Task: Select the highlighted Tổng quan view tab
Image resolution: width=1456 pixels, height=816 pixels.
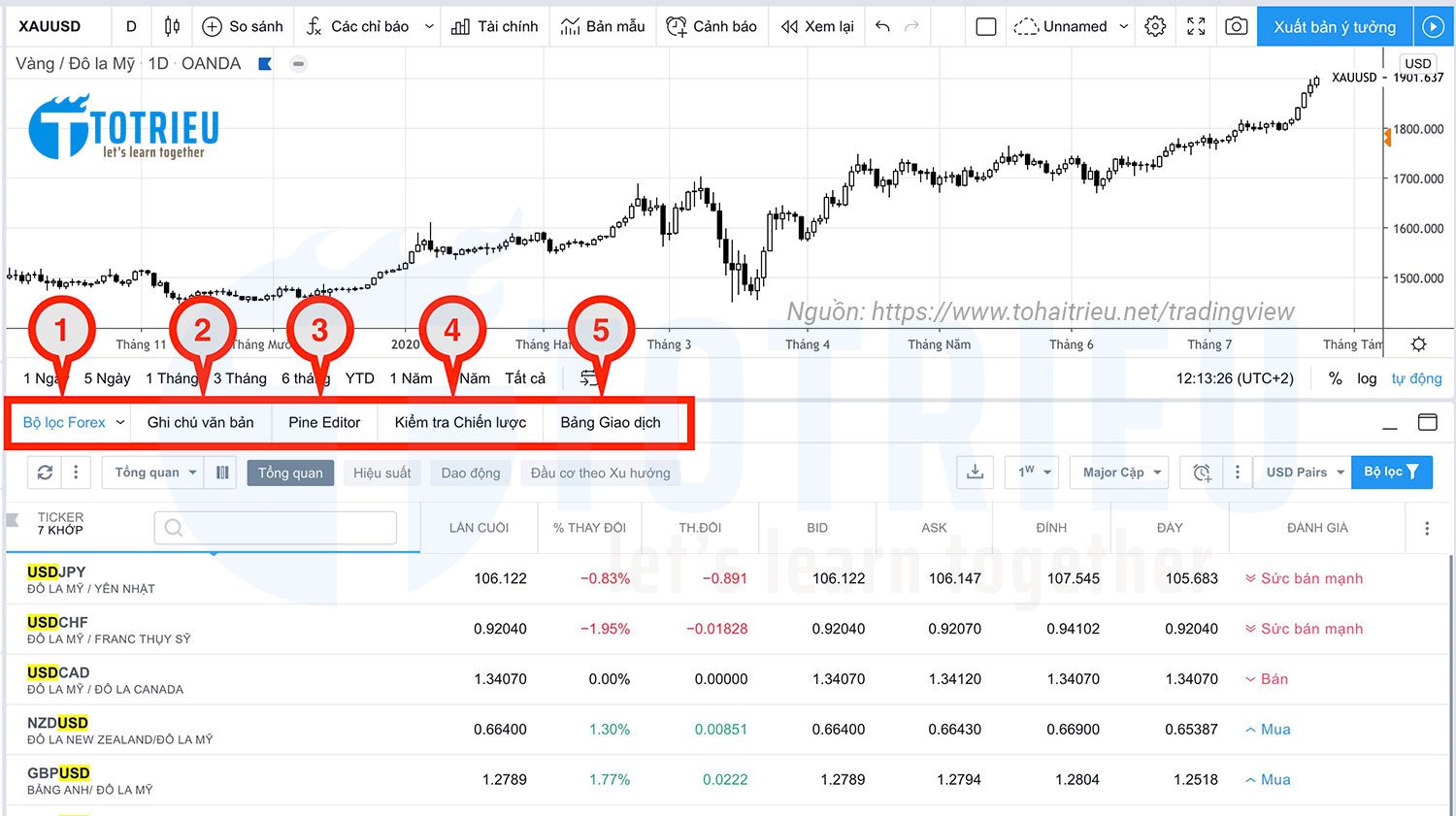Action: pos(290,473)
